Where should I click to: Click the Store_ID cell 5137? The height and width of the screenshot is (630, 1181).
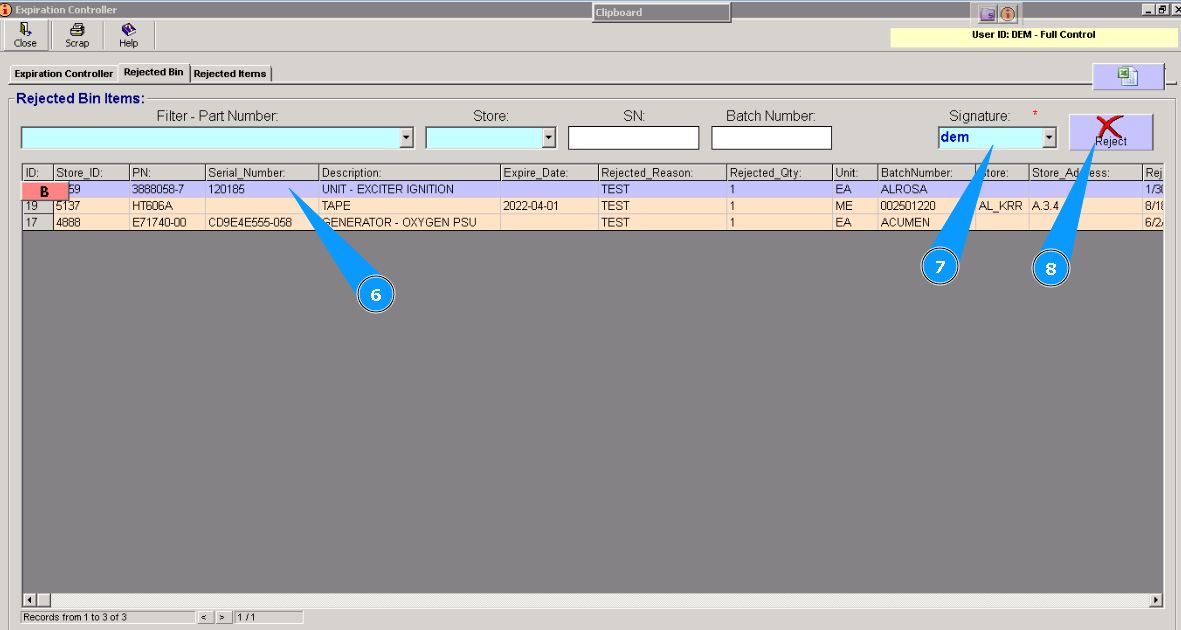(91, 206)
